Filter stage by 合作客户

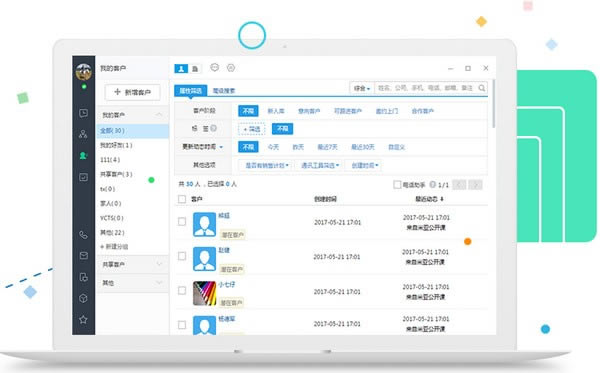pos(422,111)
